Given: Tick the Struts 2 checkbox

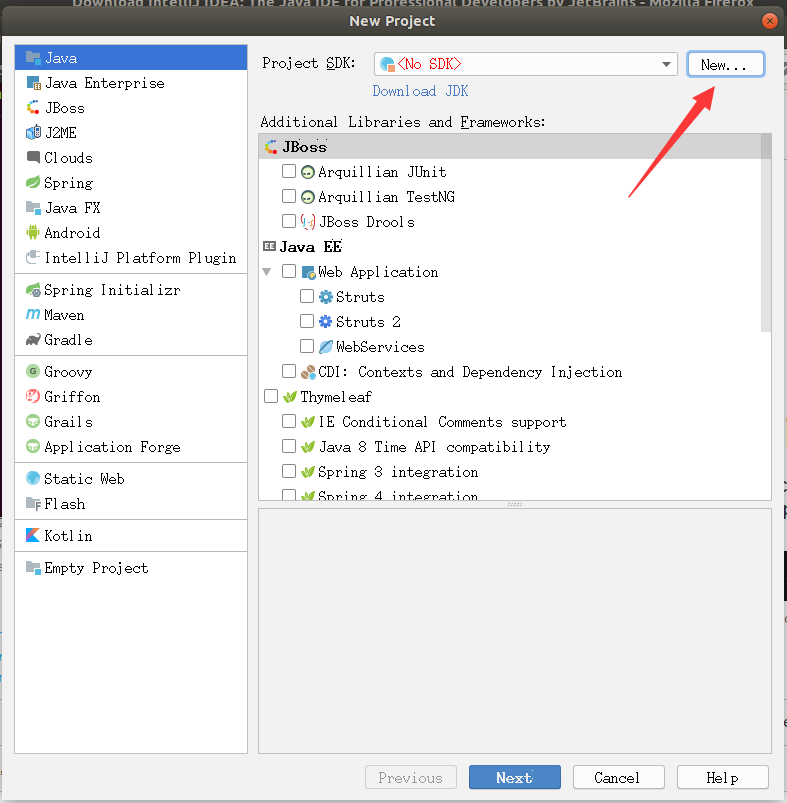Looking at the screenshot, I should (x=307, y=321).
